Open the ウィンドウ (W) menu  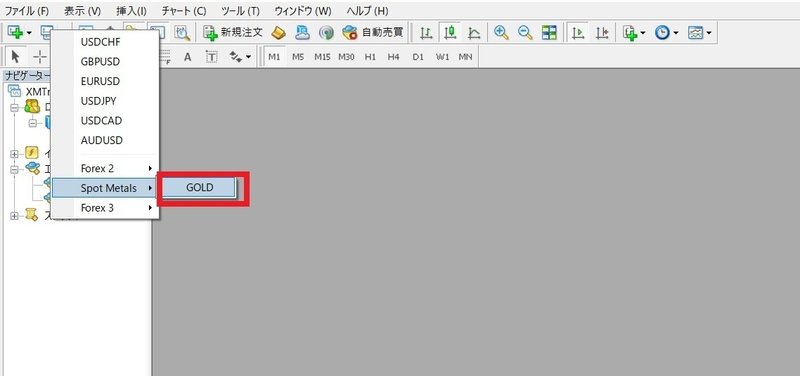(303, 11)
